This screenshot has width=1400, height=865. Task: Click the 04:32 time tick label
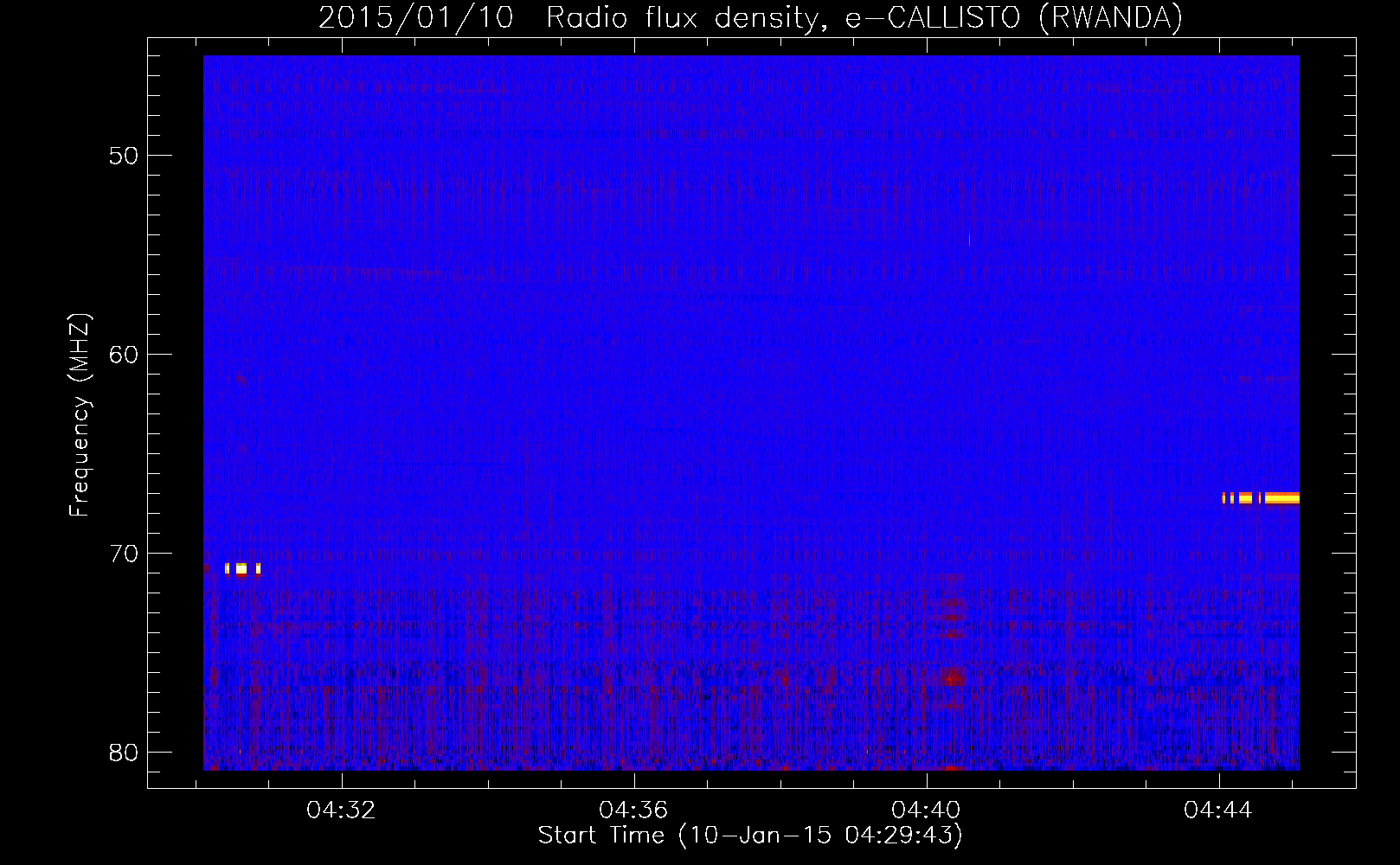click(341, 811)
